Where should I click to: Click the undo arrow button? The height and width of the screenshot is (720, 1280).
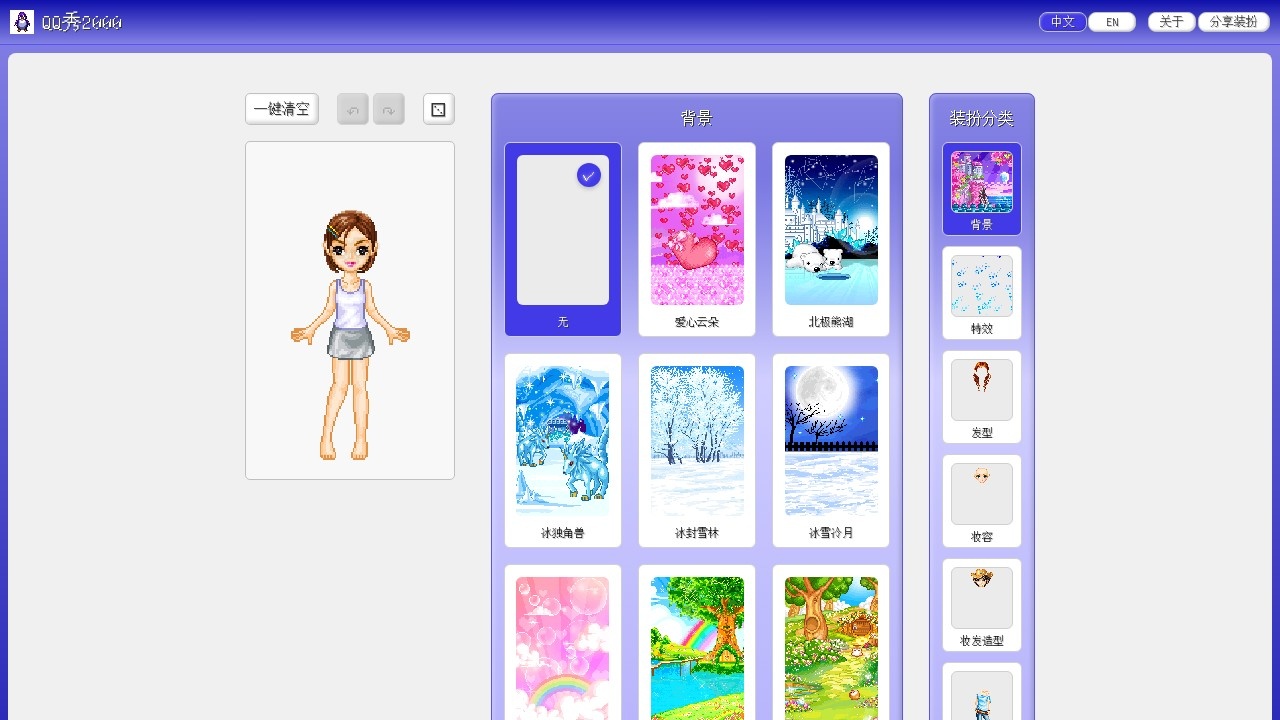click(x=353, y=109)
